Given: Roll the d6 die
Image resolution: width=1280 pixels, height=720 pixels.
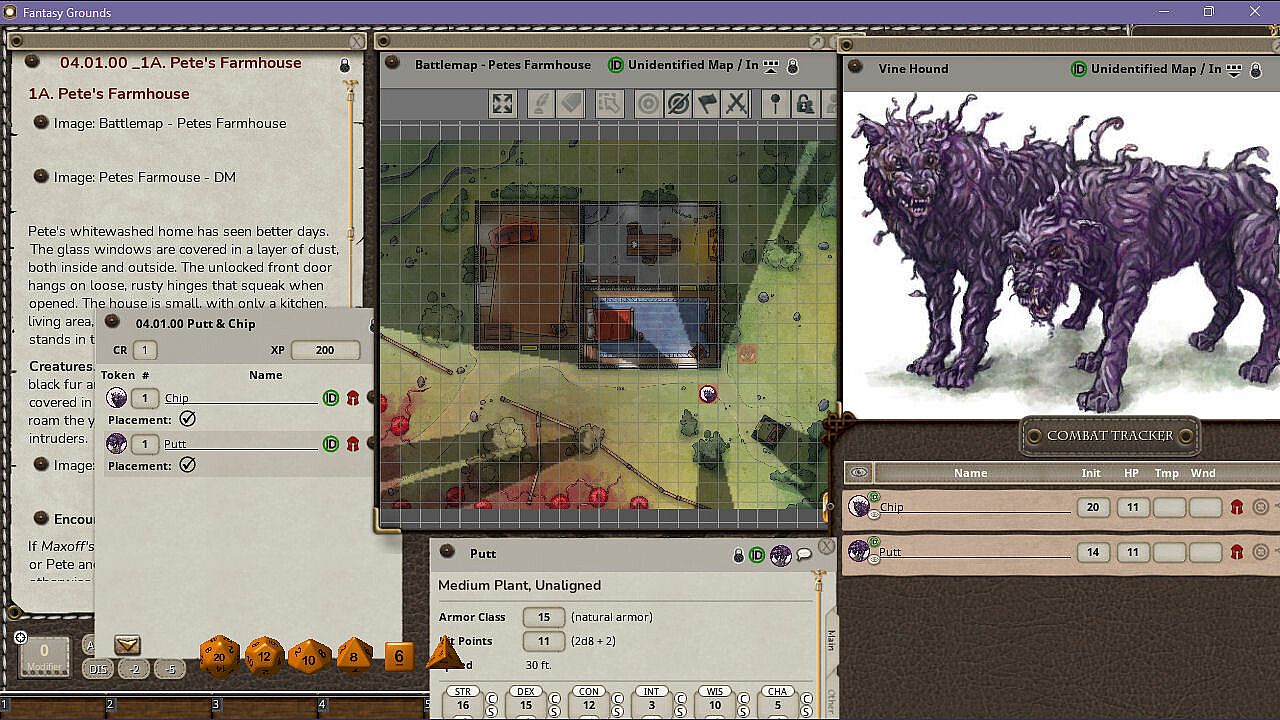Looking at the screenshot, I should click(x=399, y=656).
